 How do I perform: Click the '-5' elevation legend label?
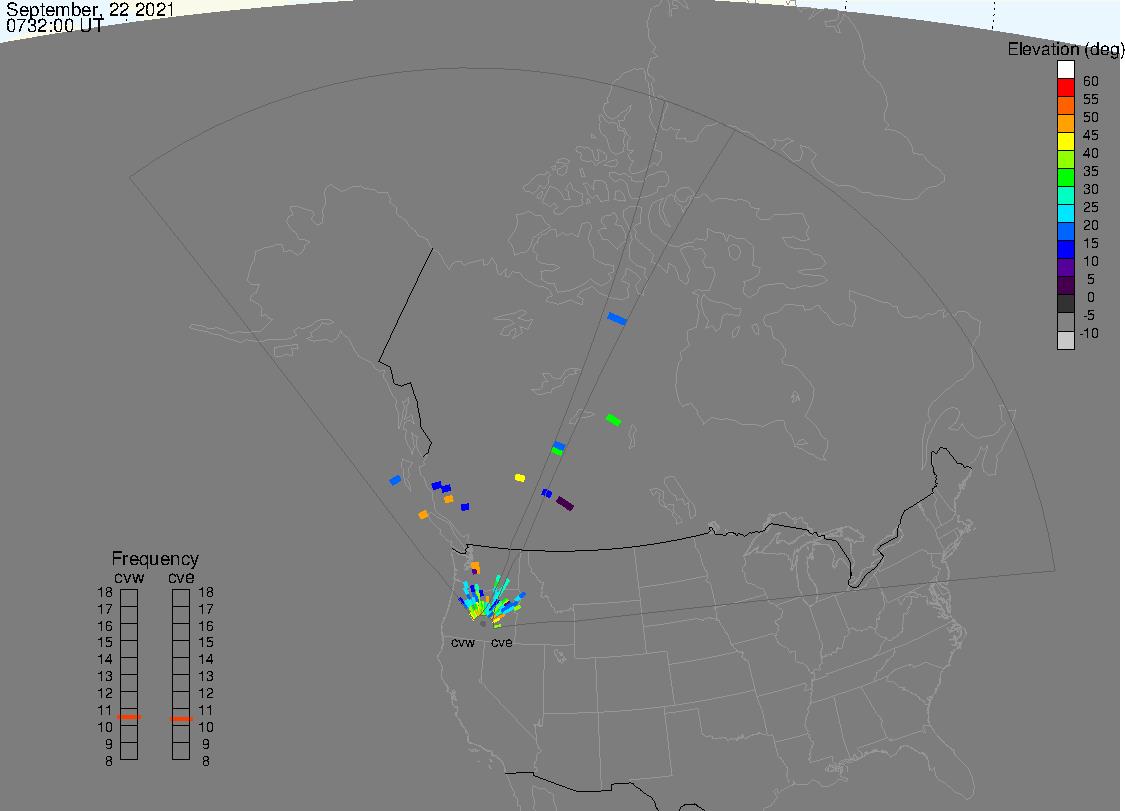pos(1088,315)
